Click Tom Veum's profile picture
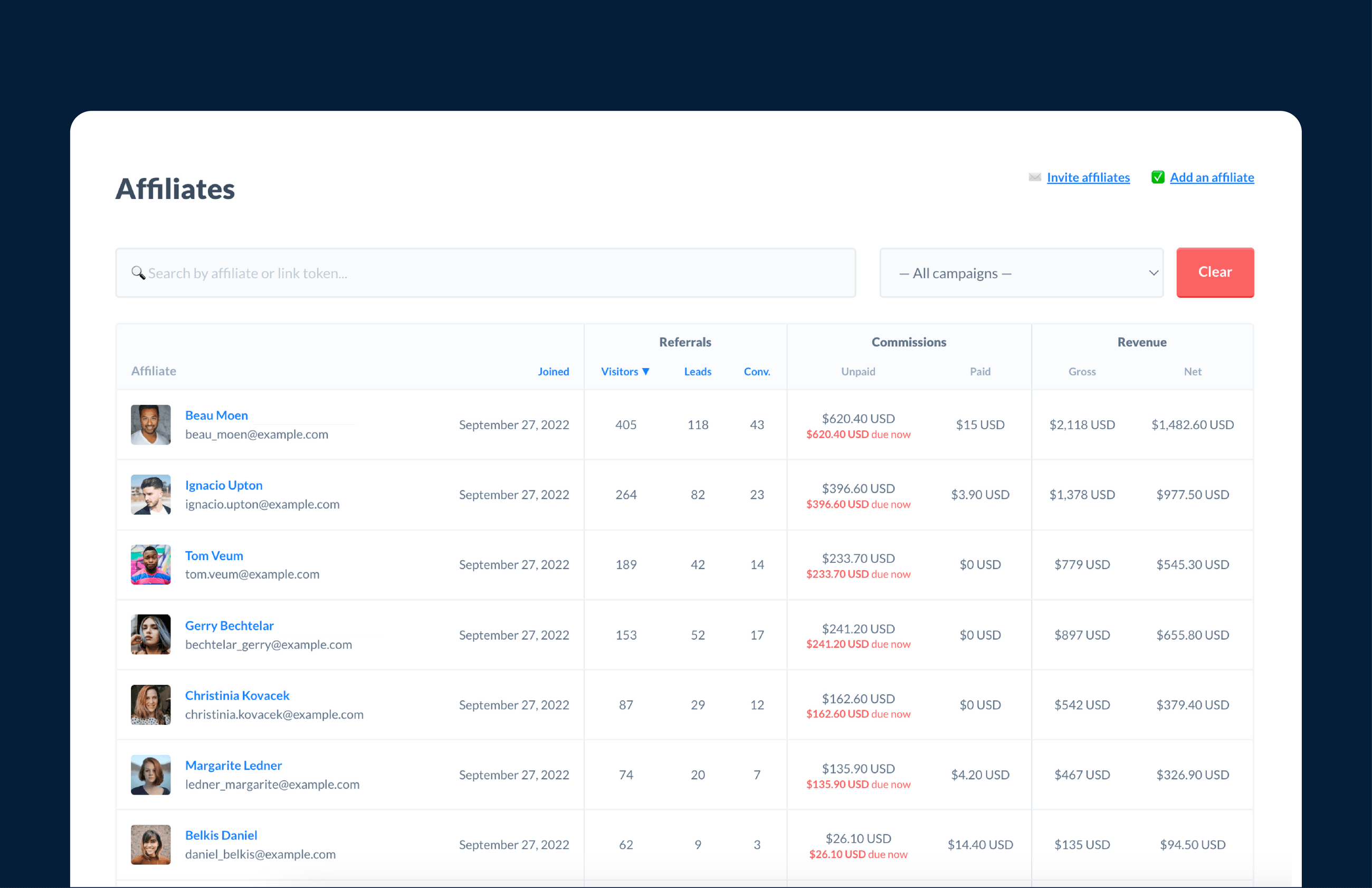The width and height of the screenshot is (1372, 888). pos(150,564)
